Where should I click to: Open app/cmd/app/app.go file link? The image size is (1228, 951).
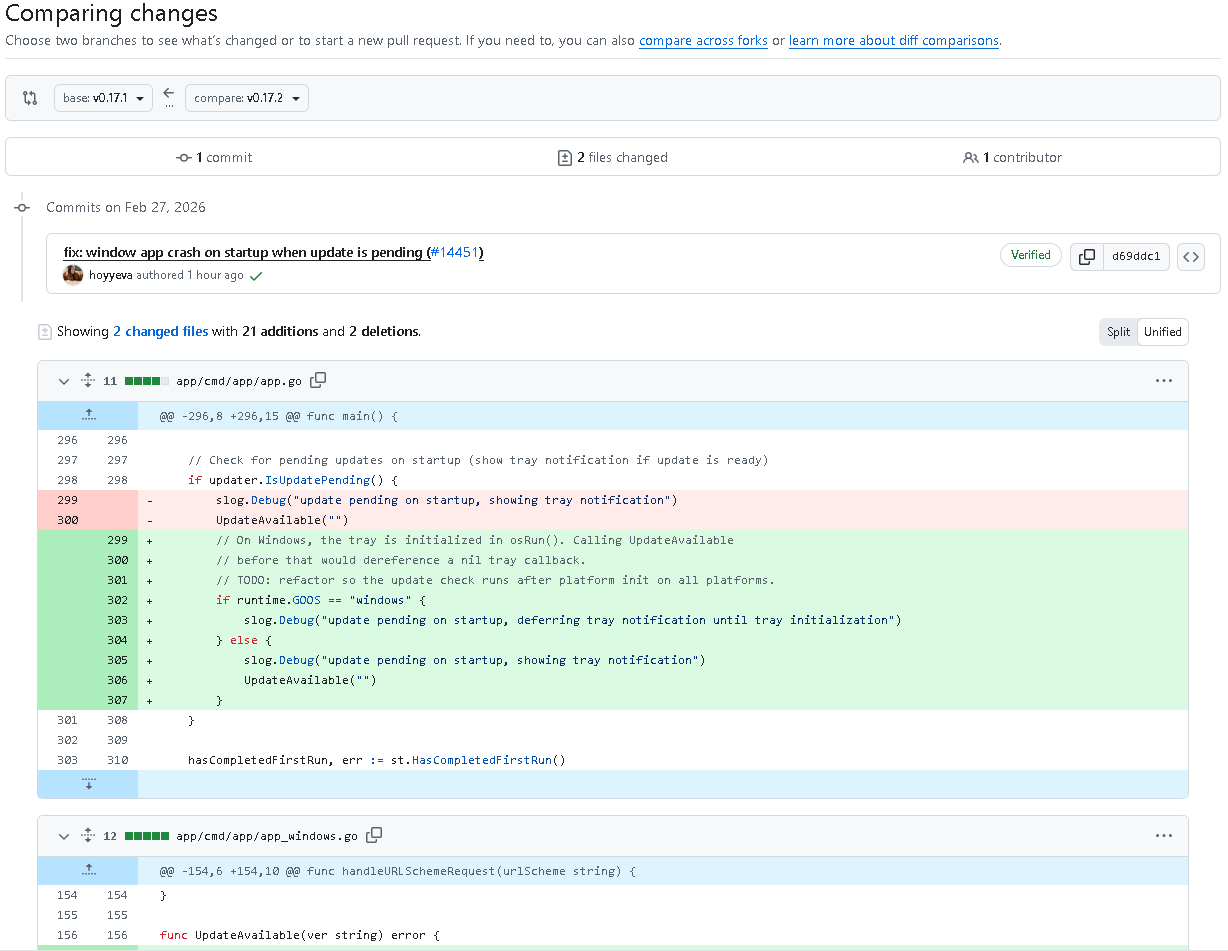pyautogui.click(x=239, y=381)
